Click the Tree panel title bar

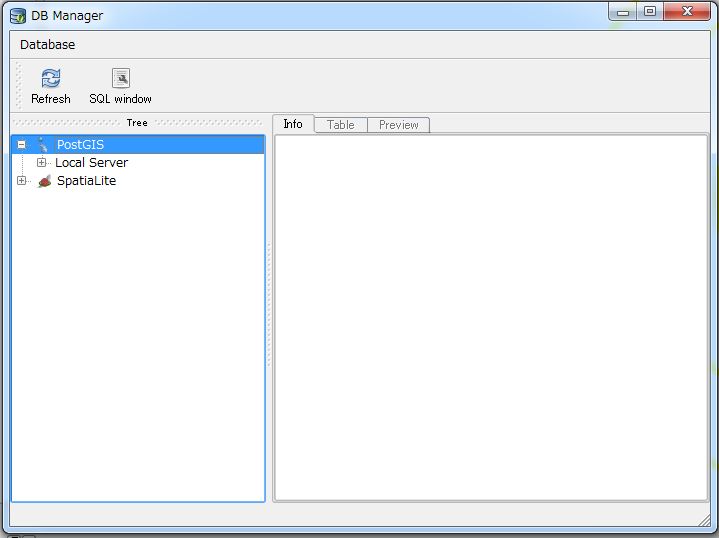coord(137,122)
